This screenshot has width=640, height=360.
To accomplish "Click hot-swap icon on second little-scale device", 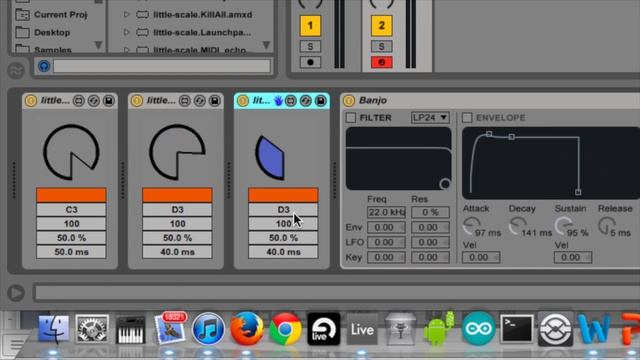I will coord(200,100).
